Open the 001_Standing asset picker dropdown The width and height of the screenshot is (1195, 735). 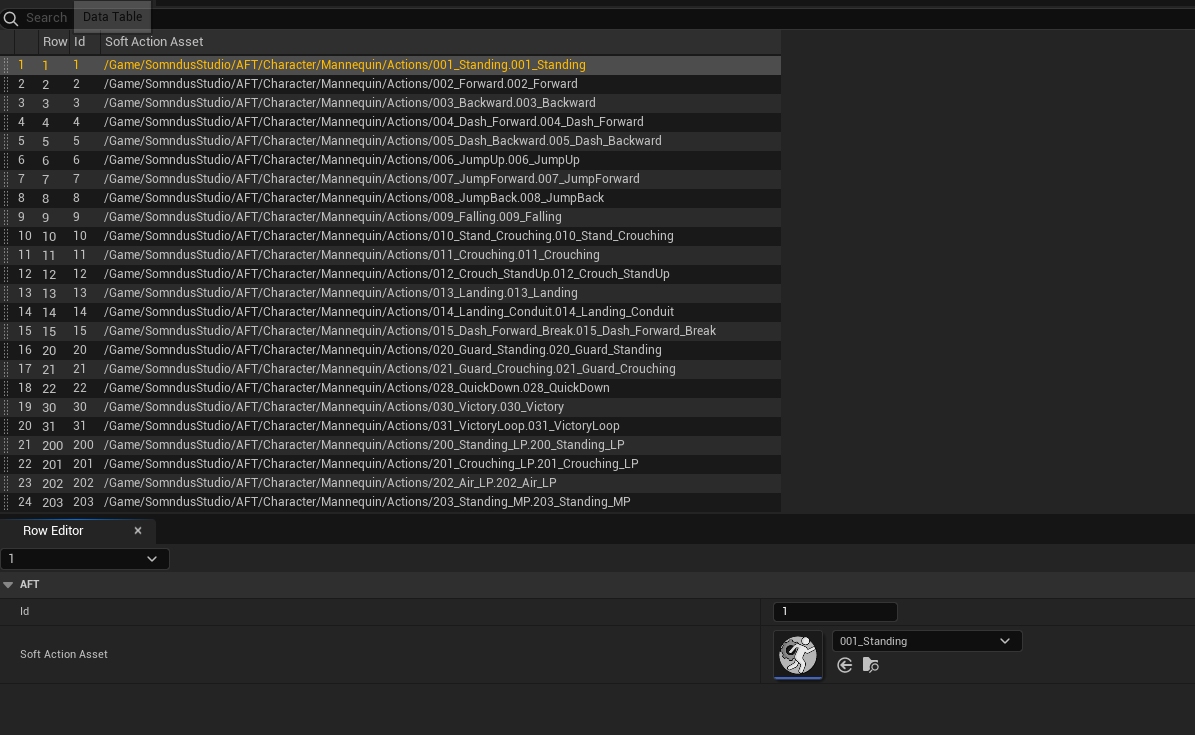click(926, 641)
